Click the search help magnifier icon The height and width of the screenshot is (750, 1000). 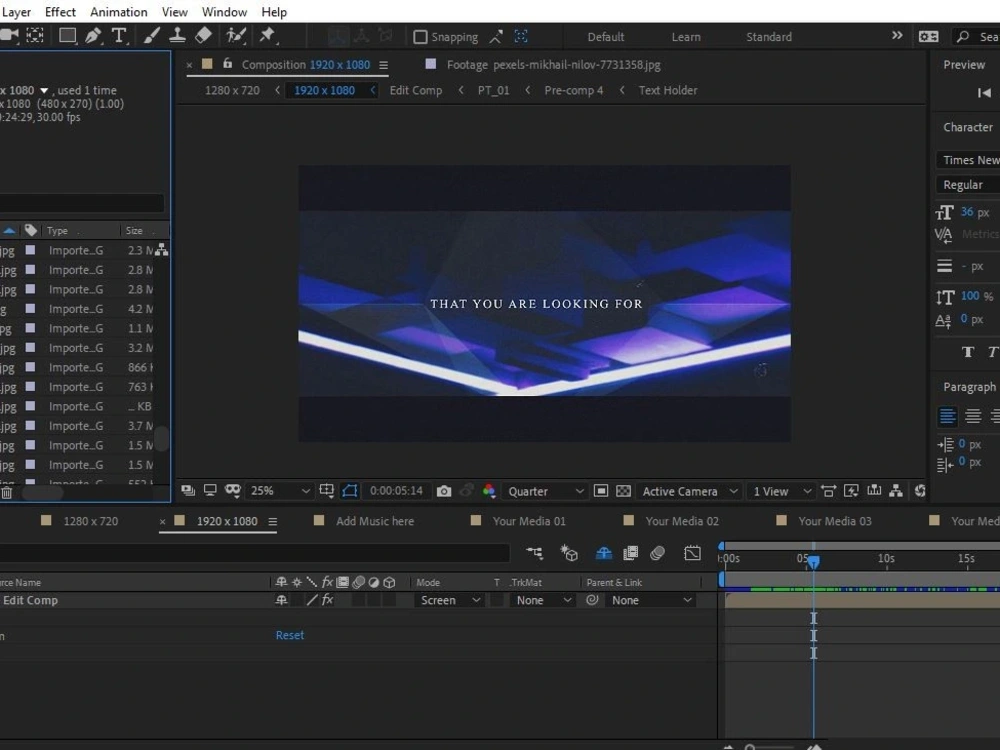tap(963, 36)
